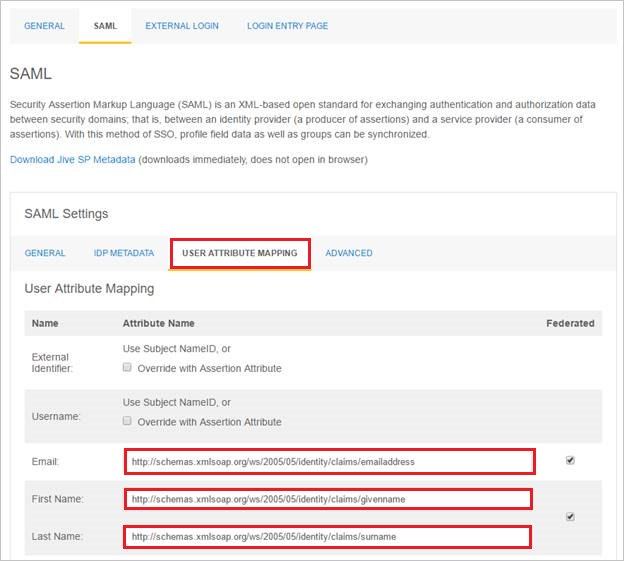Image resolution: width=624 pixels, height=561 pixels.
Task: Click the Last Name attribute field
Action: pos(327,537)
